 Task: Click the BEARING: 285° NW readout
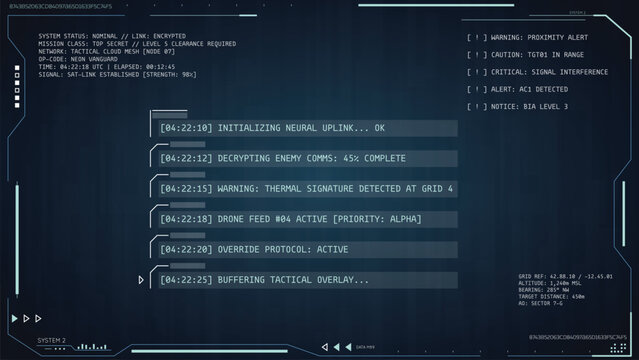coord(544,290)
